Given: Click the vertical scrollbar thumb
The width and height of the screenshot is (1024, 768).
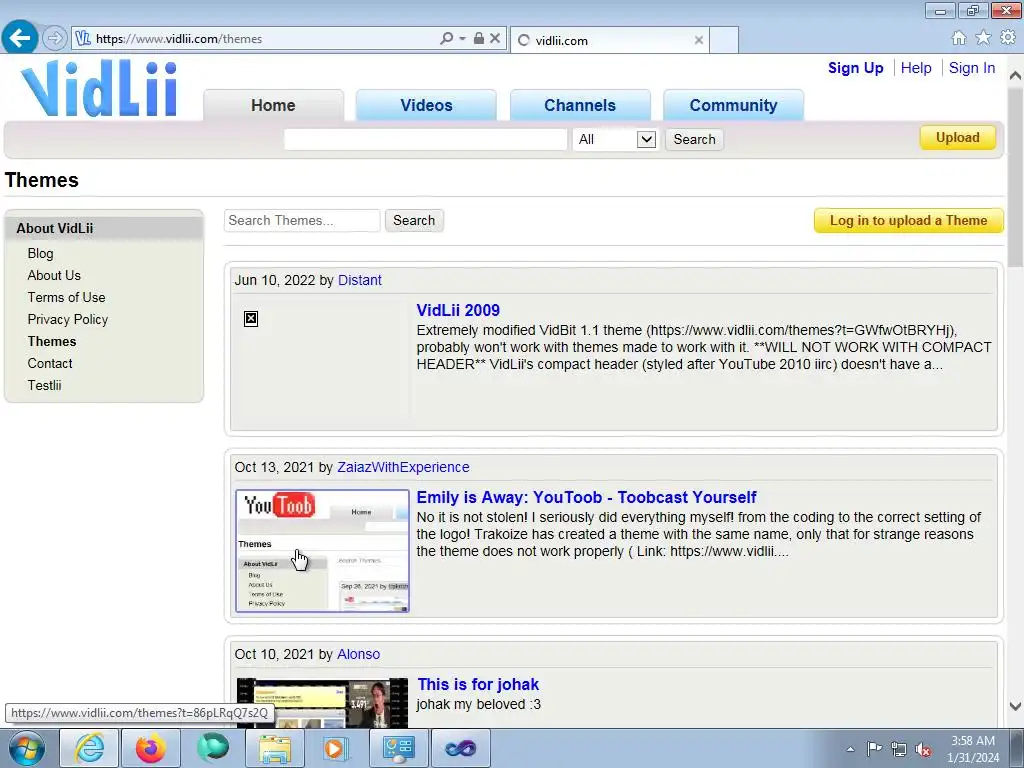Looking at the screenshot, I should pos(1015,178).
